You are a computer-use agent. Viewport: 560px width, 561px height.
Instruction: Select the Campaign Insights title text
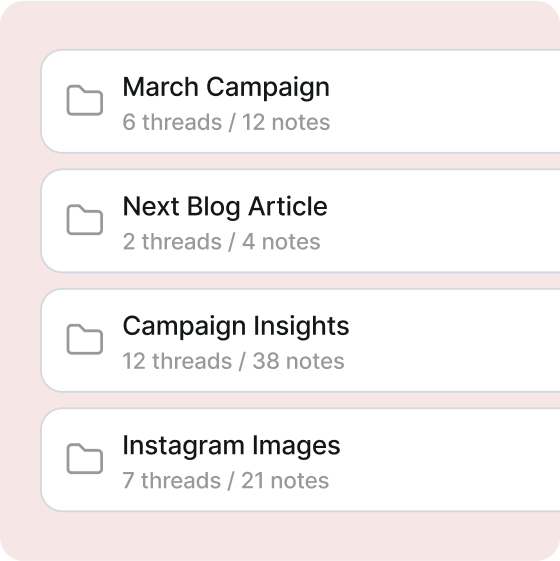(235, 327)
